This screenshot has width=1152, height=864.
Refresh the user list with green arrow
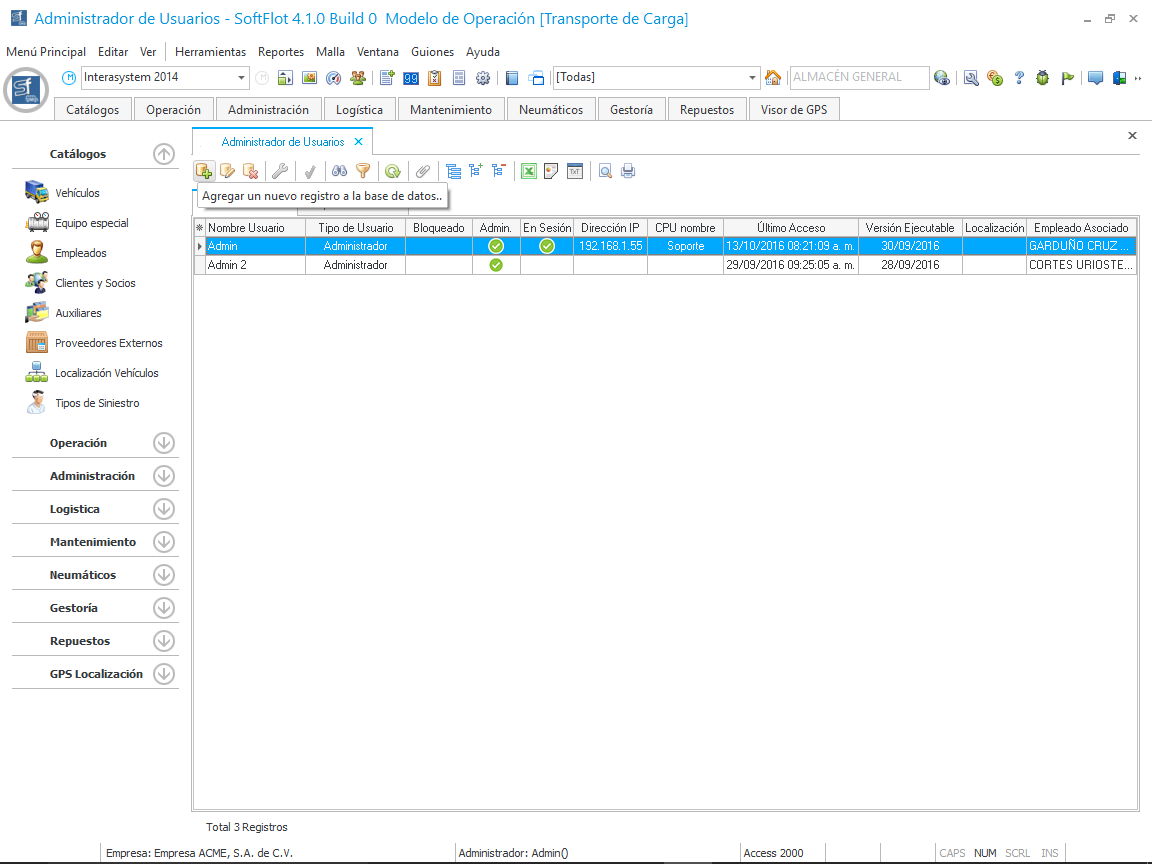[393, 171]
